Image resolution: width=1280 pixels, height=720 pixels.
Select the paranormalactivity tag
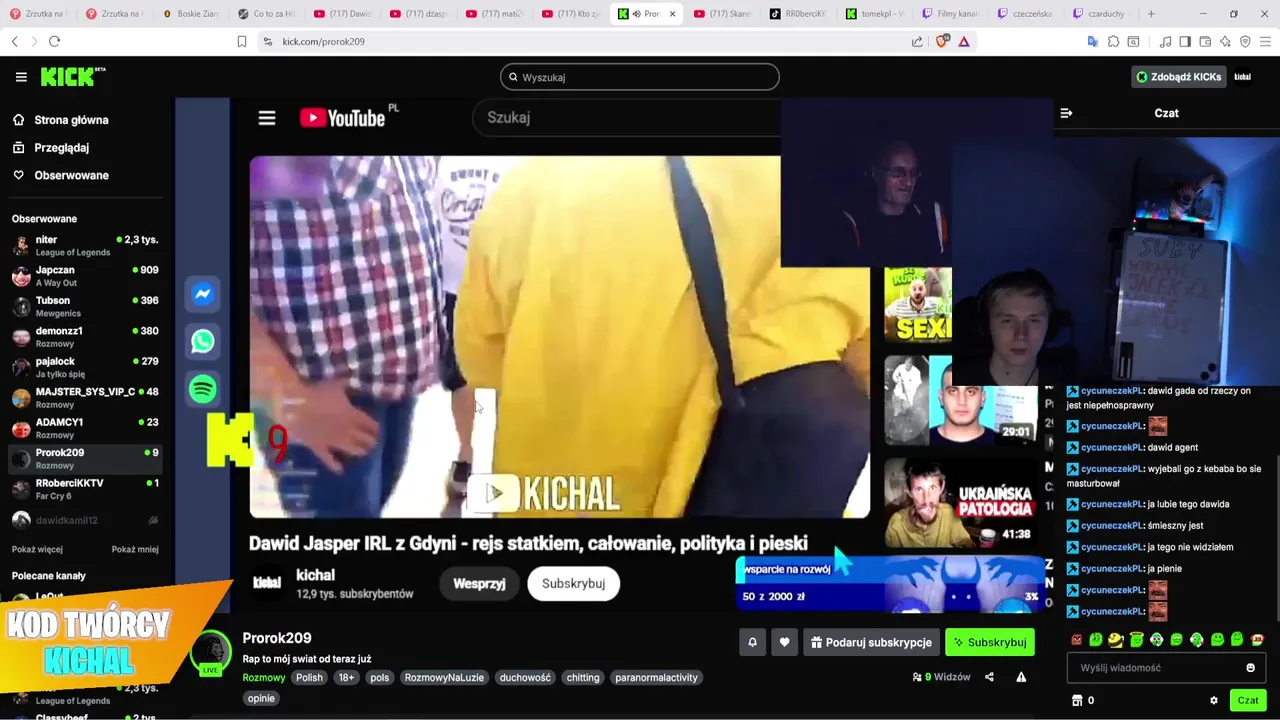click(x=656, y=678)
